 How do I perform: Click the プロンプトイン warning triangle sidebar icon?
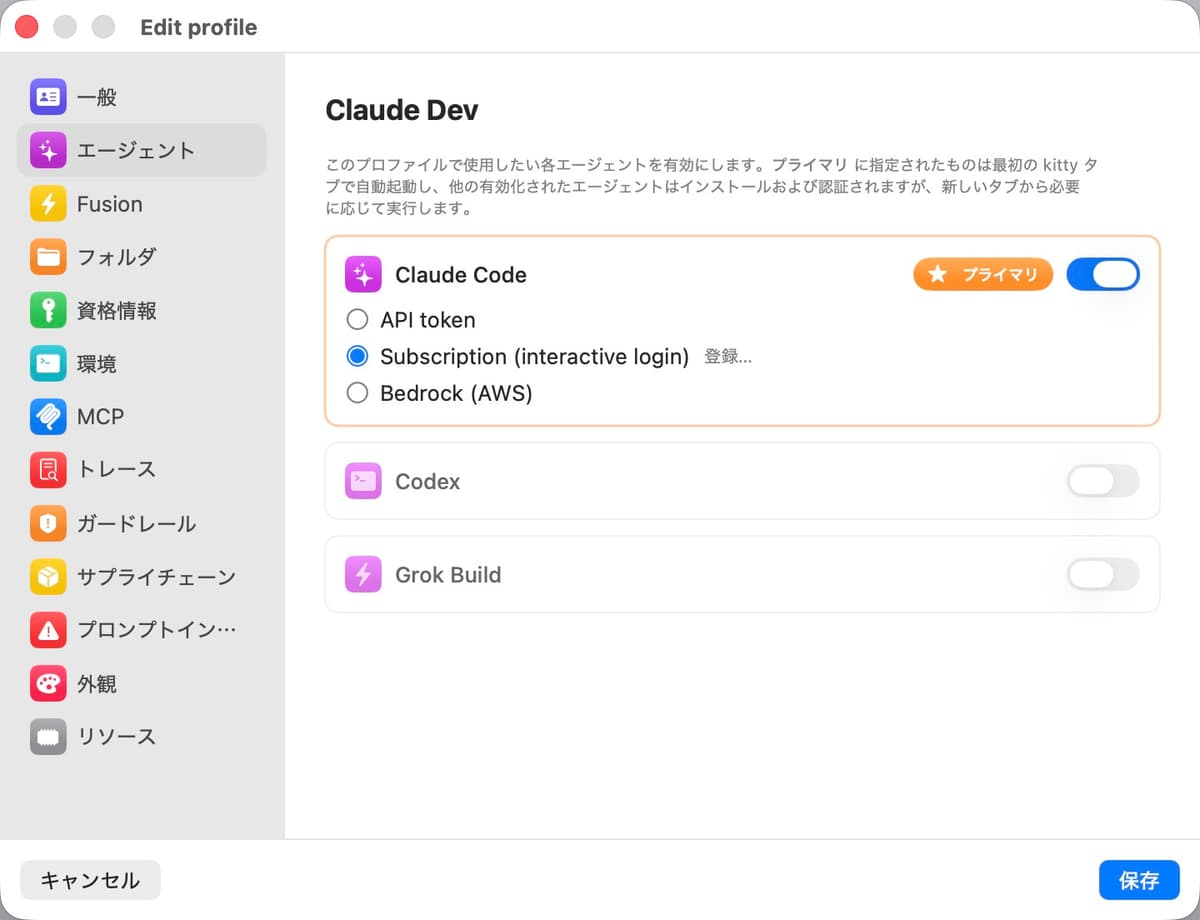pyautogui.click(x=48, y=630)
